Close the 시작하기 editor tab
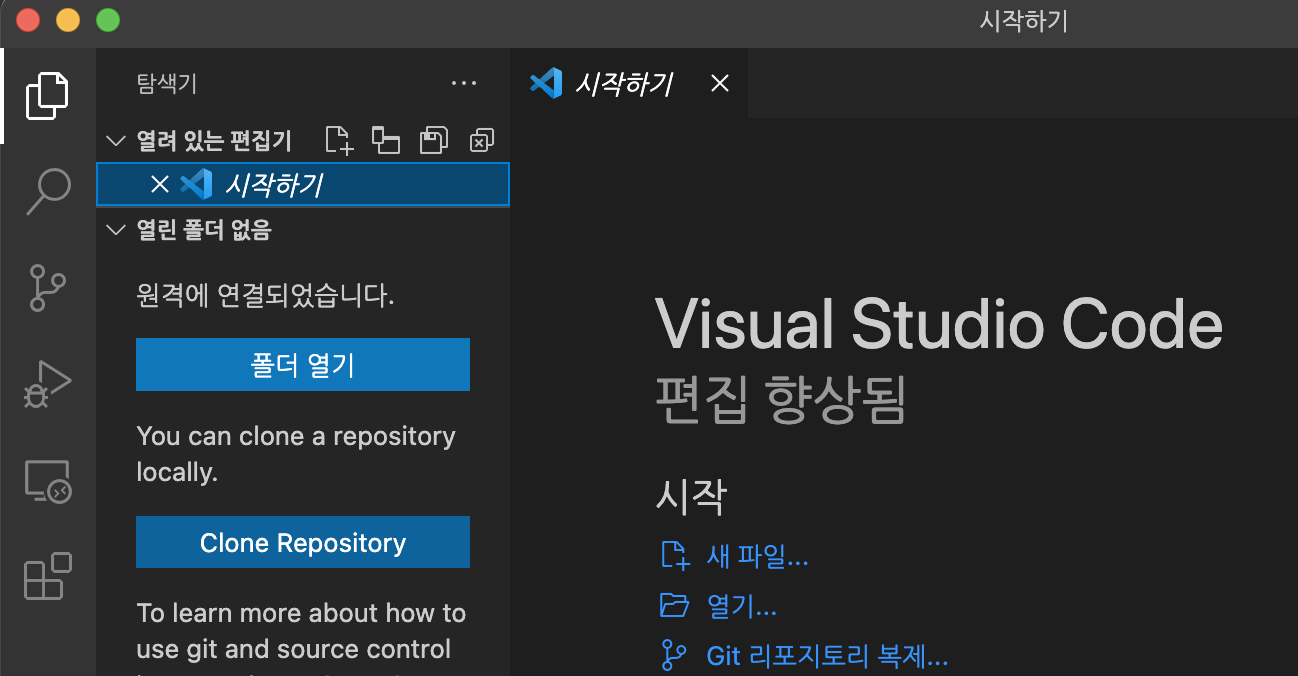 coord(719,83)
